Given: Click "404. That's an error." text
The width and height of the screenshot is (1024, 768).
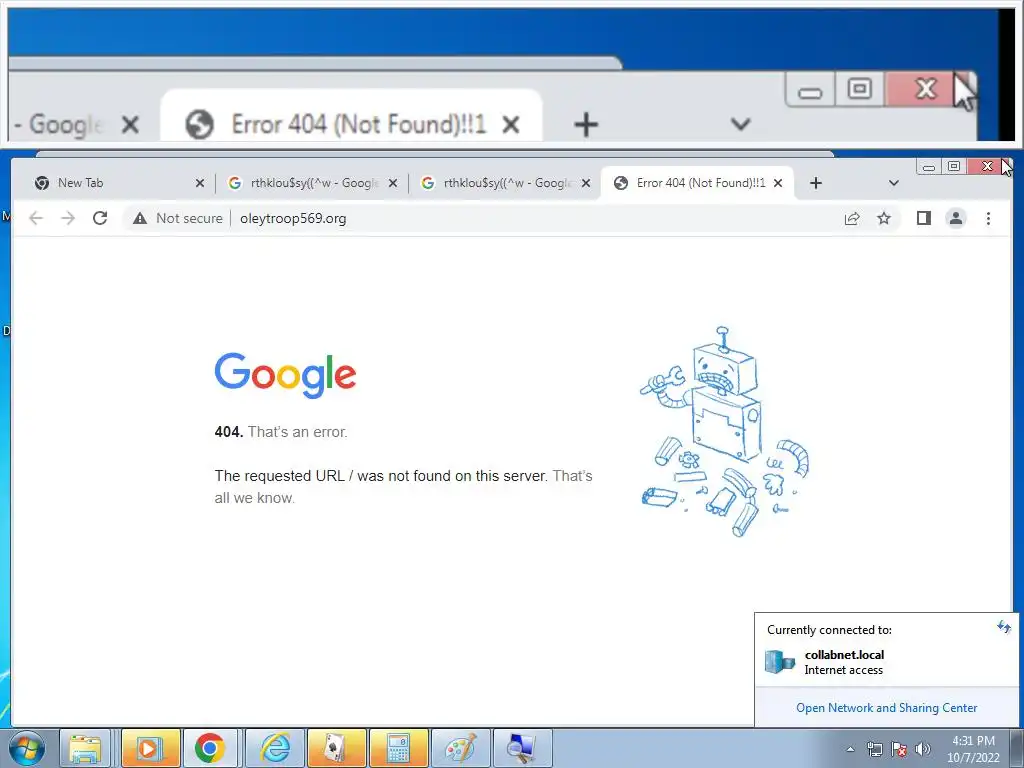Looking at the screenshot, I should tap(281, 432).
